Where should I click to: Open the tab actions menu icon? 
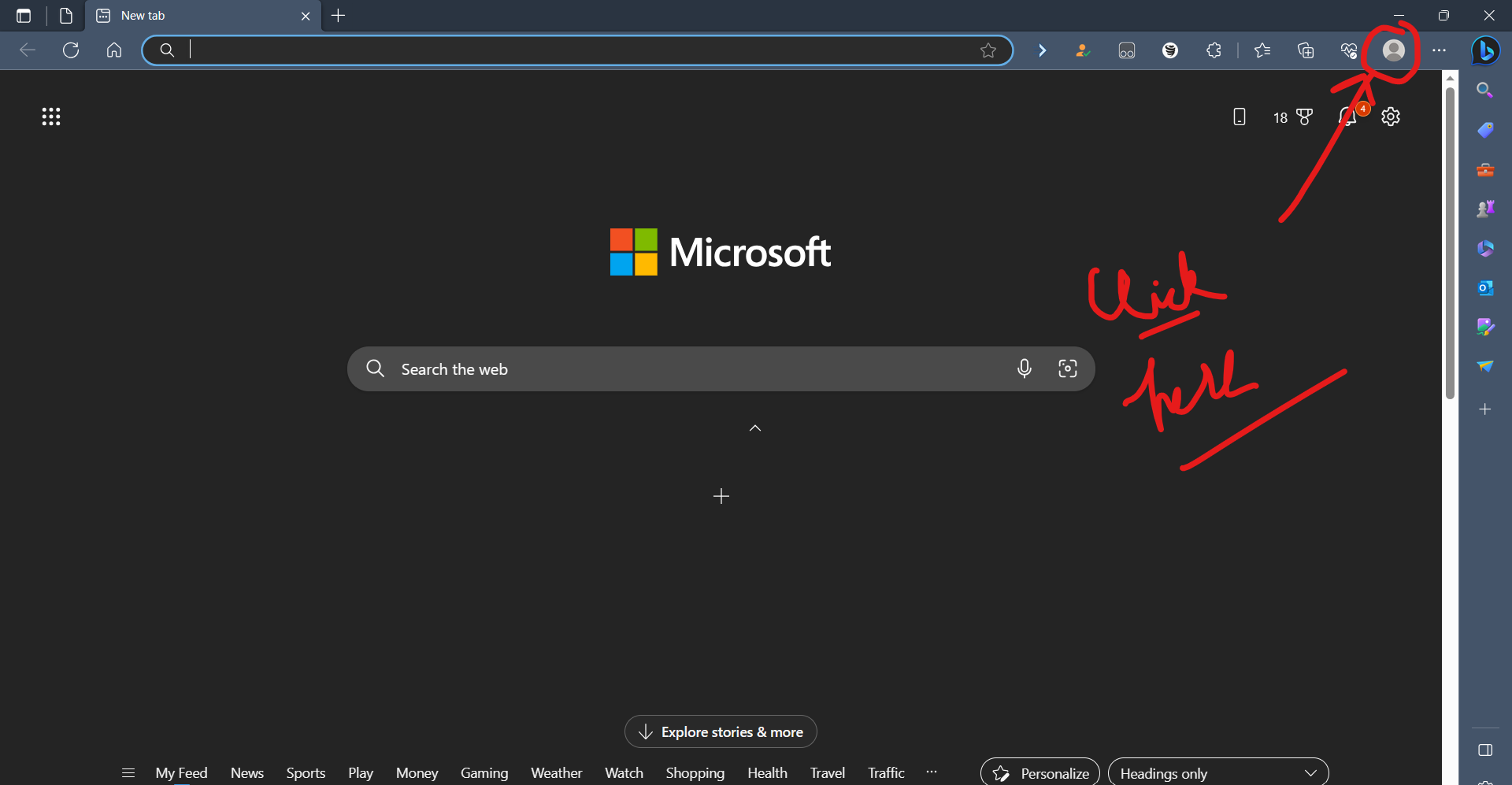click(24, 16)
